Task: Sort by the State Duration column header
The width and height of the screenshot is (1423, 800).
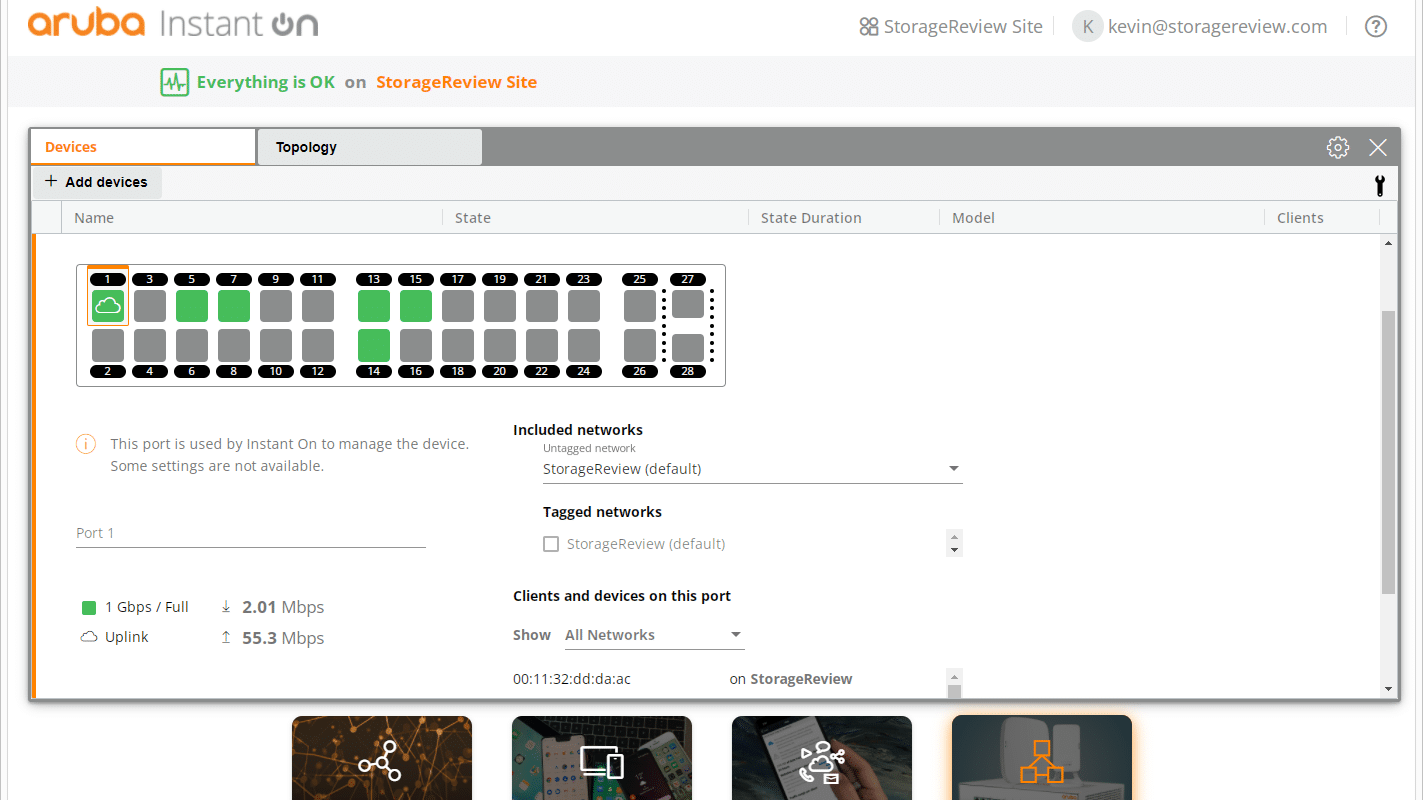Action: (811, 218)
